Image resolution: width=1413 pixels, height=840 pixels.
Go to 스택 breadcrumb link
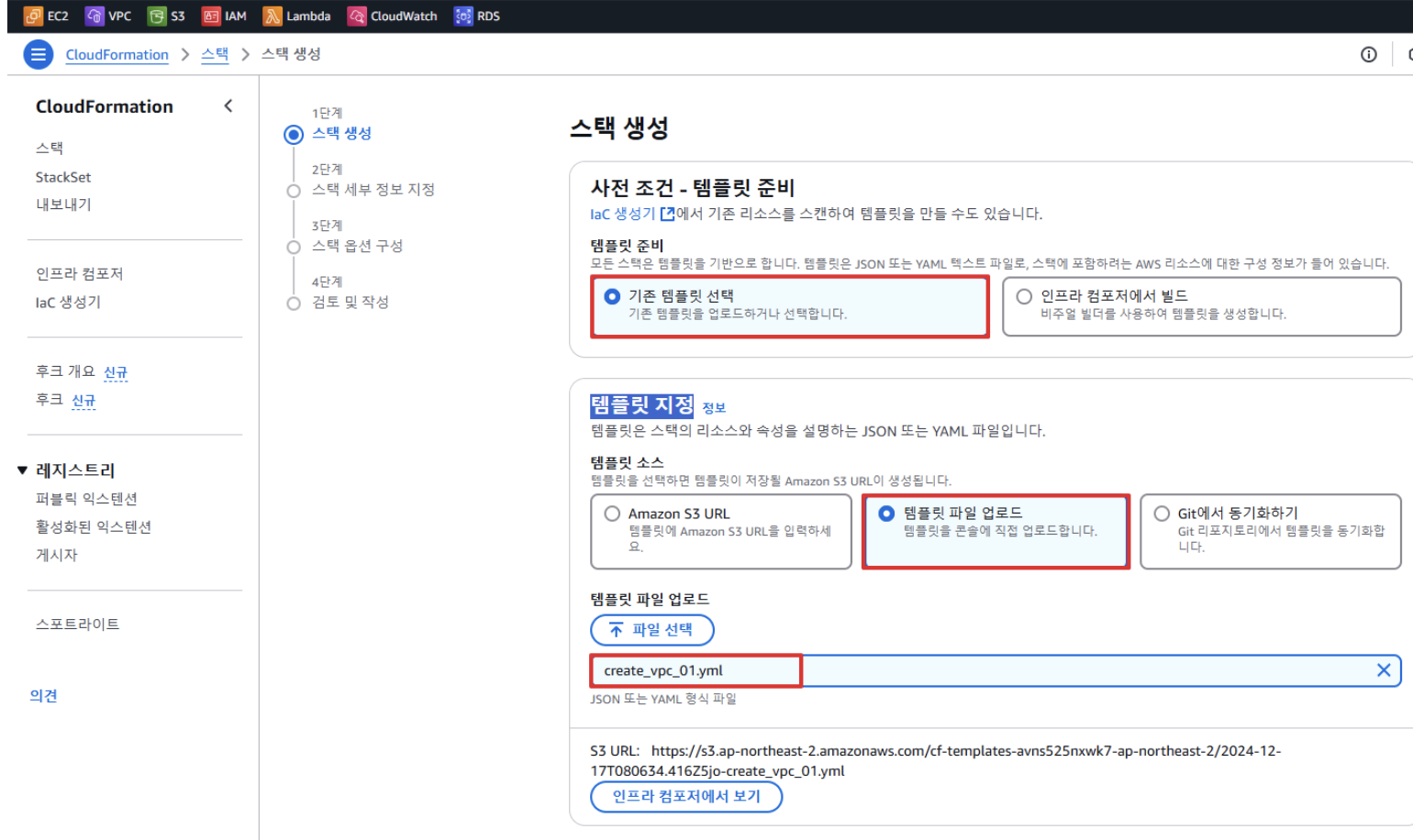pyautogui.click(x=215, y=54)
